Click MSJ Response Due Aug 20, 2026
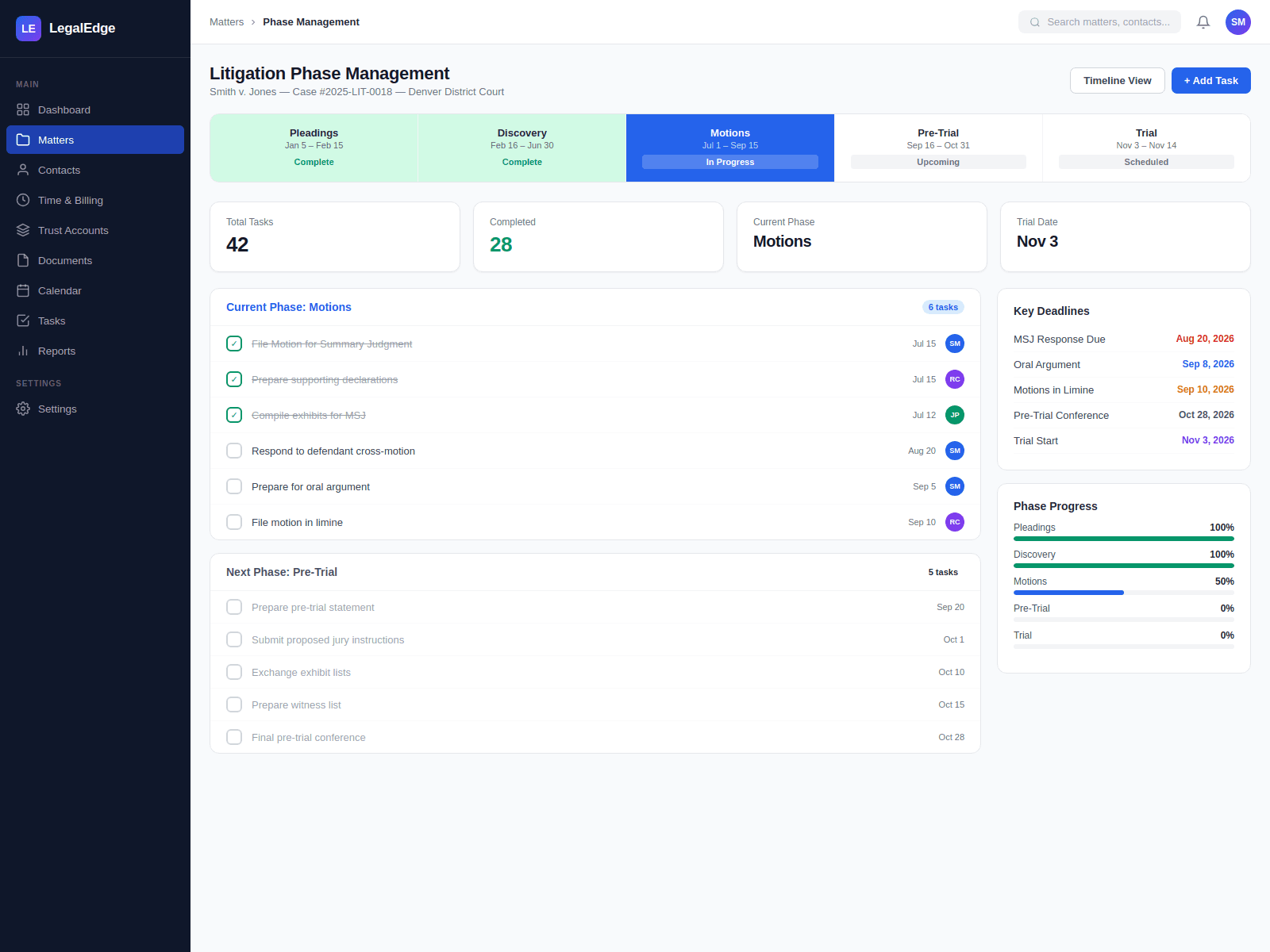This screenshot has height=952, width=1270. click(1124, 339)
